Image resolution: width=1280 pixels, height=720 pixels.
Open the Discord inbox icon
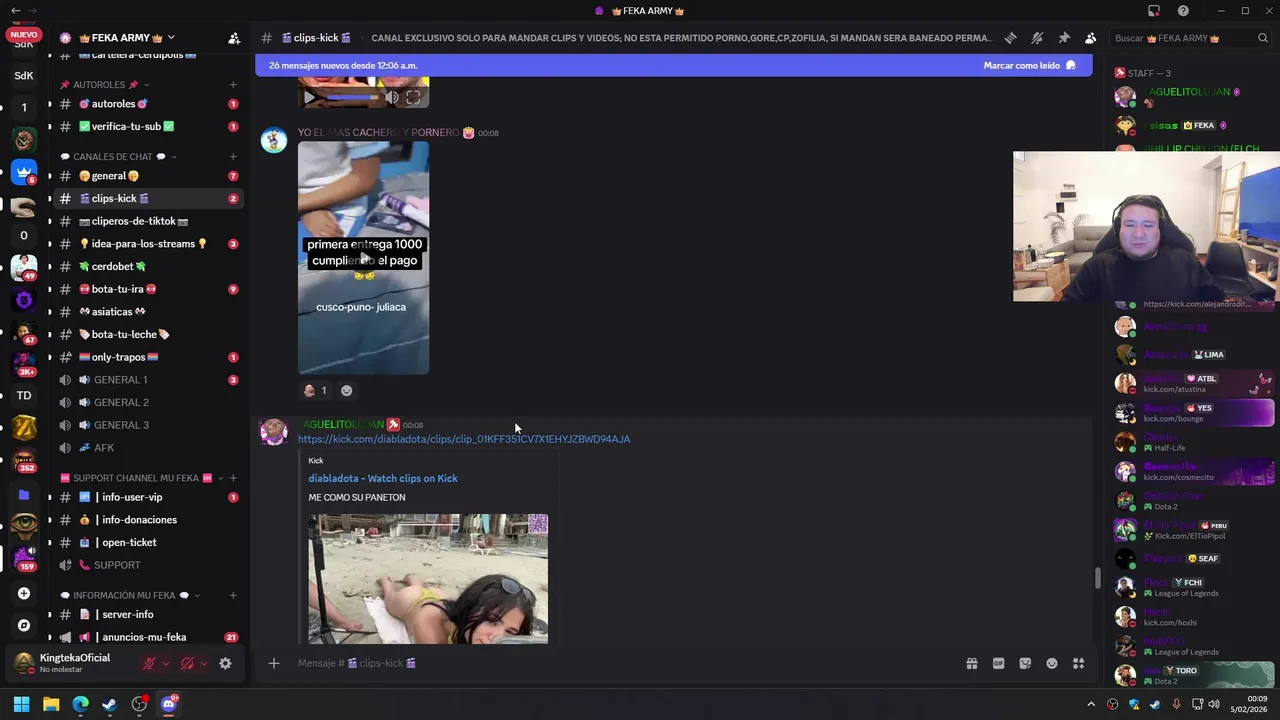1154,11
